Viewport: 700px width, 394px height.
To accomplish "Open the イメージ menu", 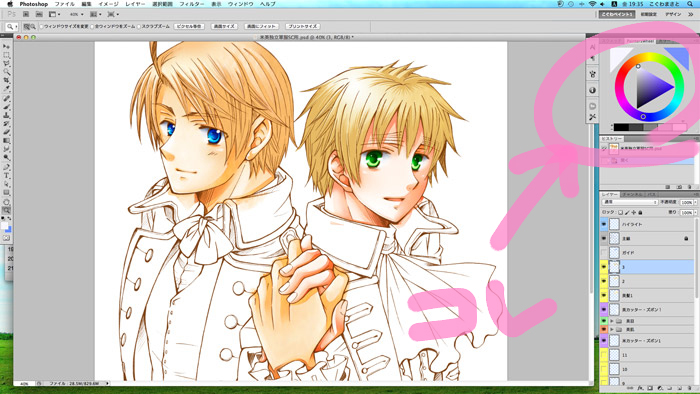I will coord(108,4).
